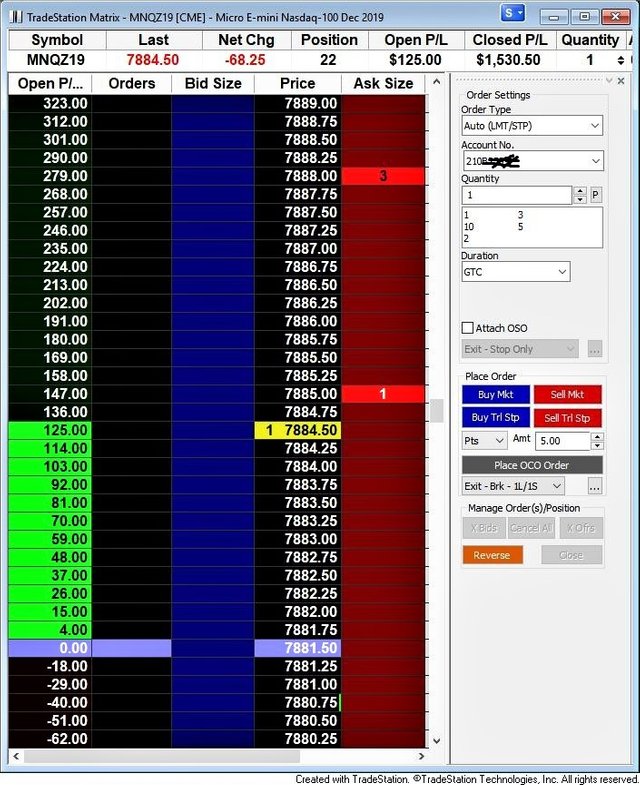Click the vertical scrollbar thumb
The image size is (640, 785).
(437, 411)
